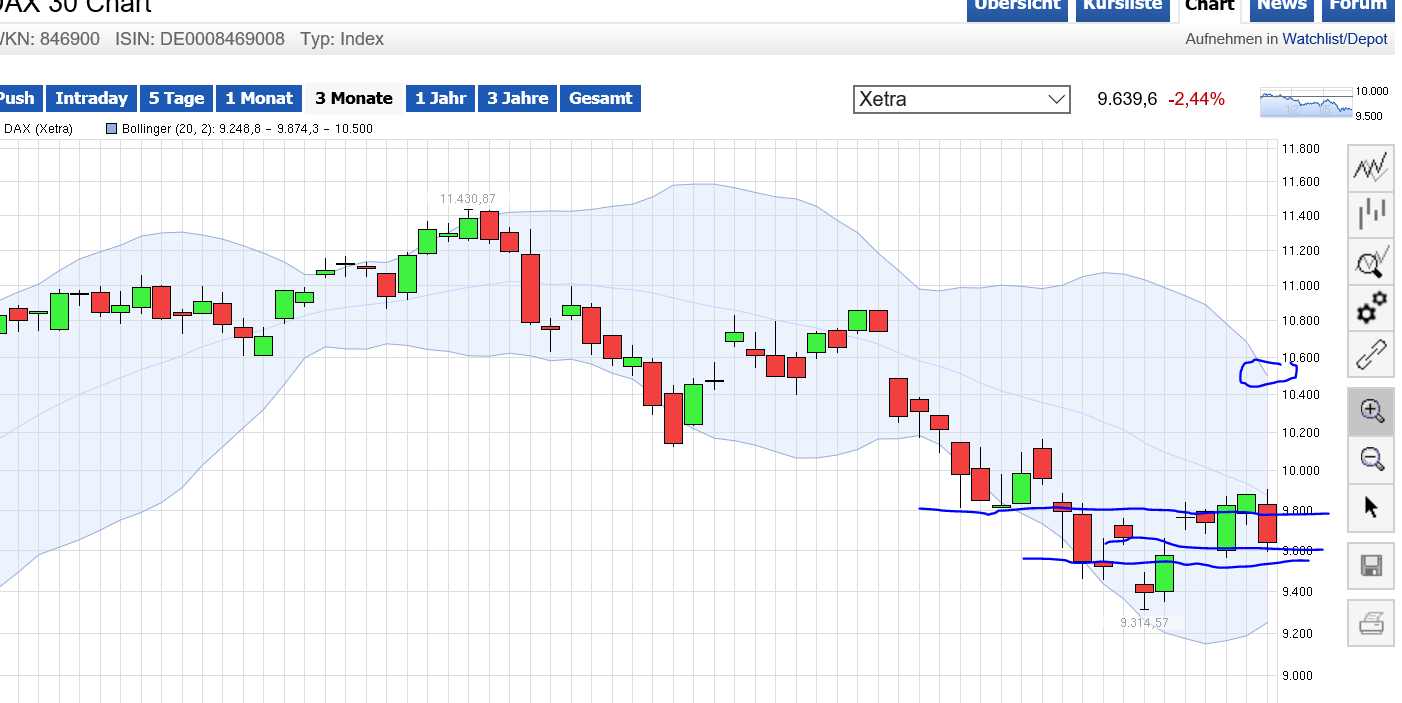Viewport: 1402px width, 703px height.
Task: Select the 5 Tage time range
Action: (176, 98)
